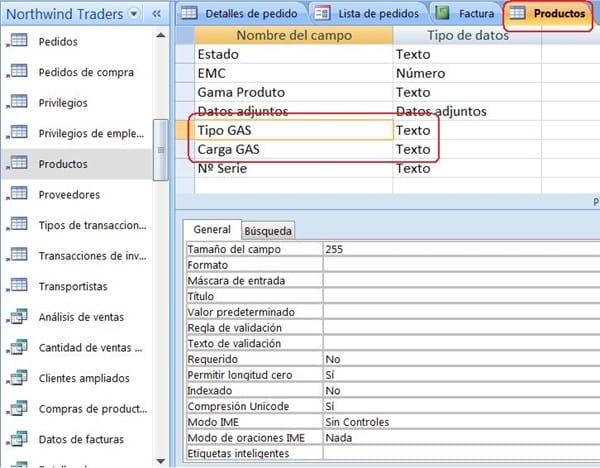Click the Datos de facturas query icon
Image resolution: width=600 pixels, height=468 pixels.
pos(18,439)
